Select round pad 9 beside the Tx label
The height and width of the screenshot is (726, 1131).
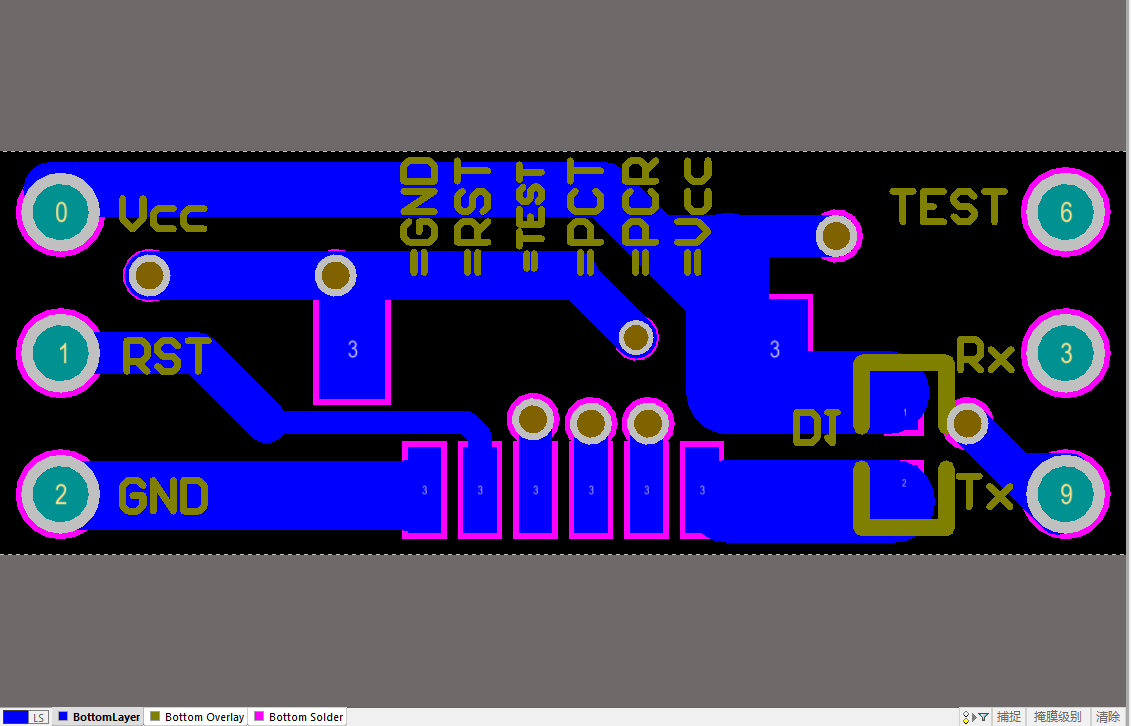pos(1066,494)
